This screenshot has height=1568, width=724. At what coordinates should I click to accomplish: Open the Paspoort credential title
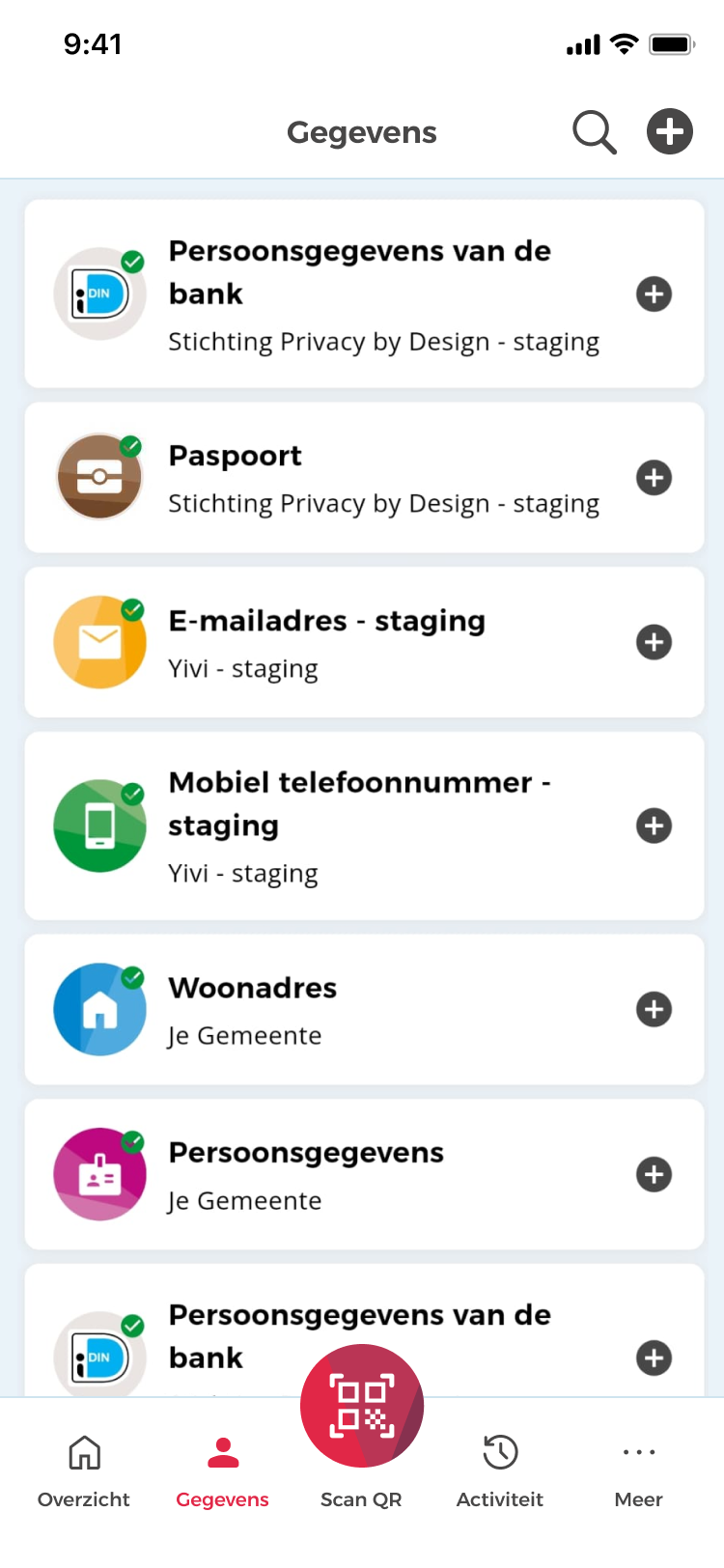point(236,456)
